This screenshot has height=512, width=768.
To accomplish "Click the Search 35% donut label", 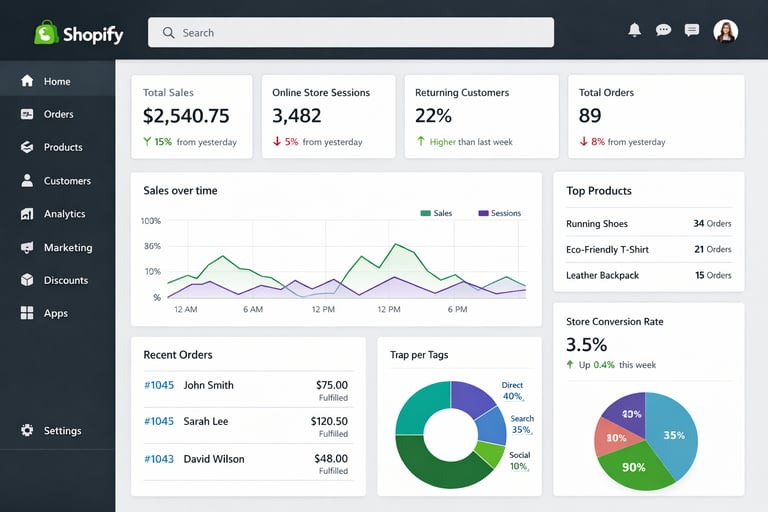I will tap(522, 424).
